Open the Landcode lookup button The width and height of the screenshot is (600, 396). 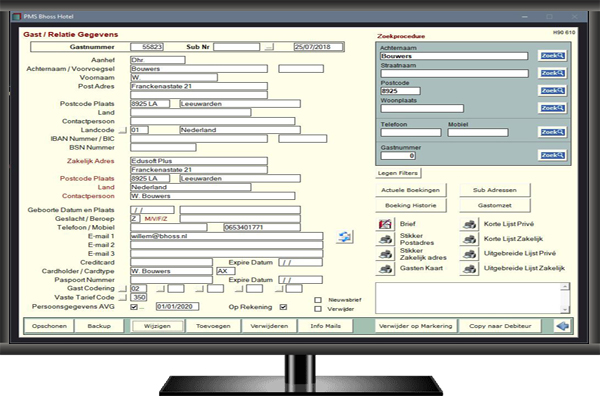(x=122, y=130)
